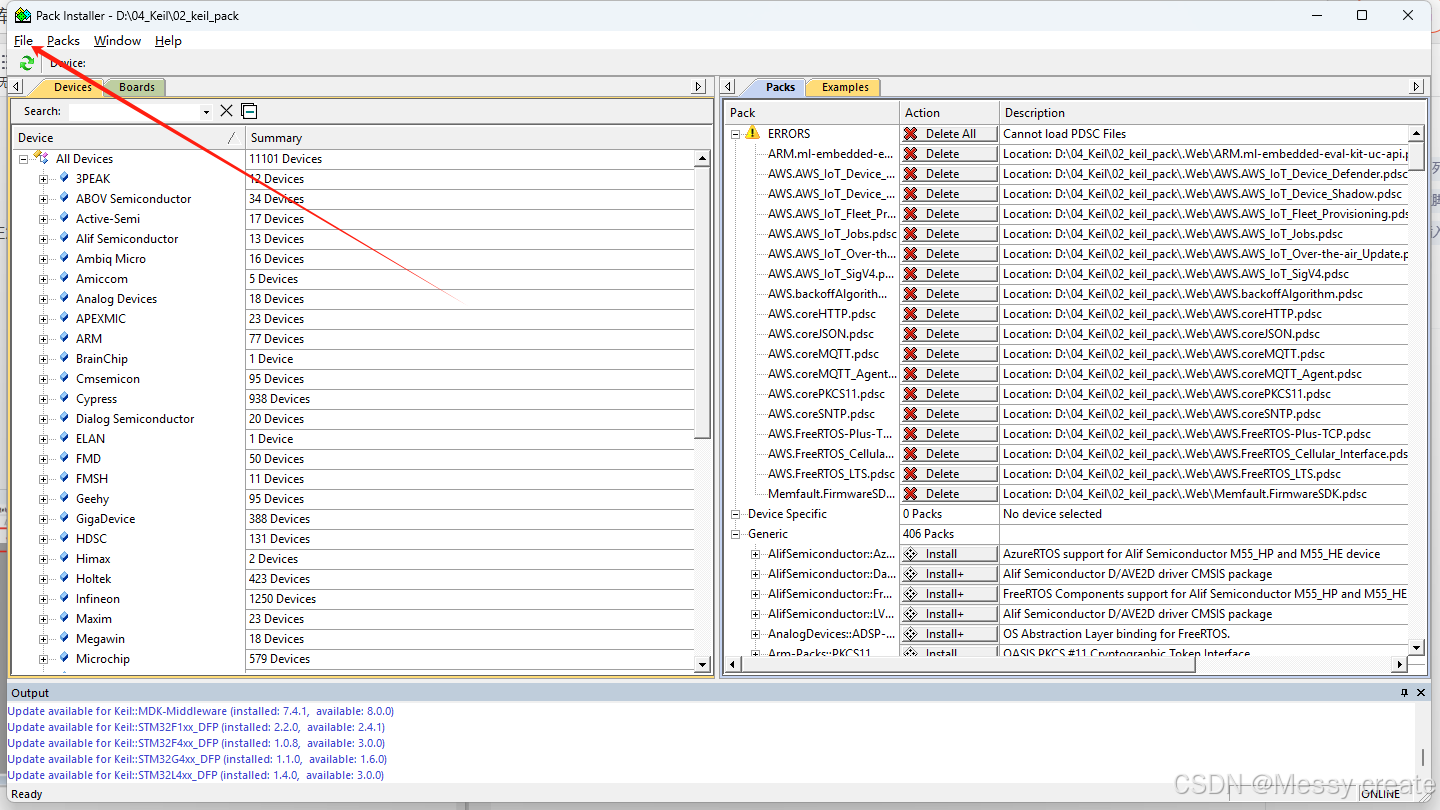Select the Dialog Semiconductor tree item
The width and height of the screenshot is (1440, 810).
135,418
